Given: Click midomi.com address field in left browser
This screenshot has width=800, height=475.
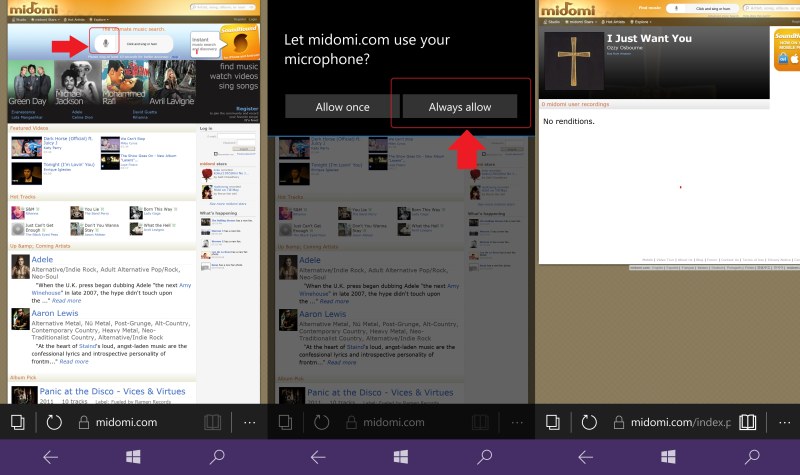Looking at the screenshot, I should click(127, 422).
